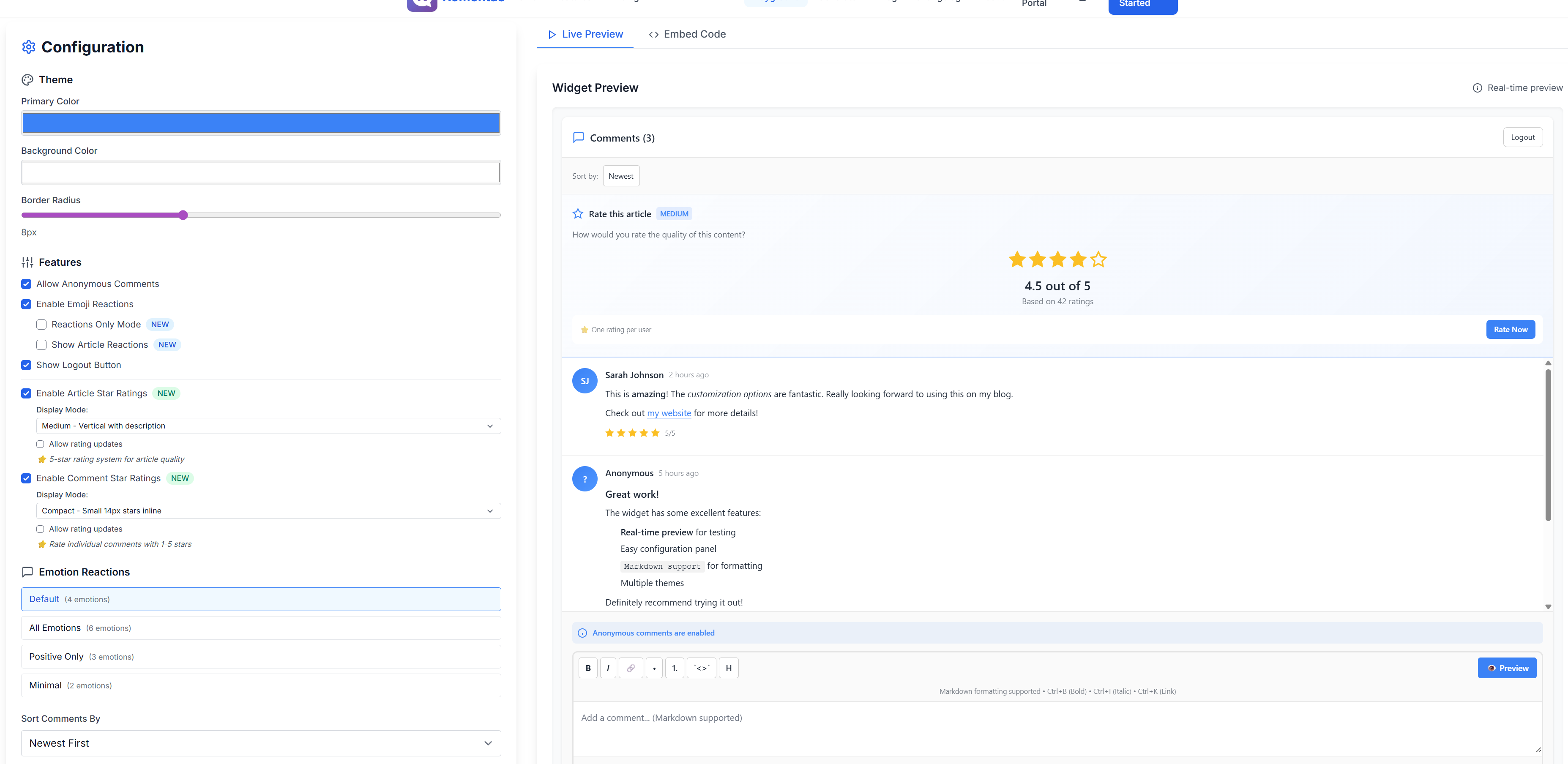Click the heading (H) formatting icon

728,668
